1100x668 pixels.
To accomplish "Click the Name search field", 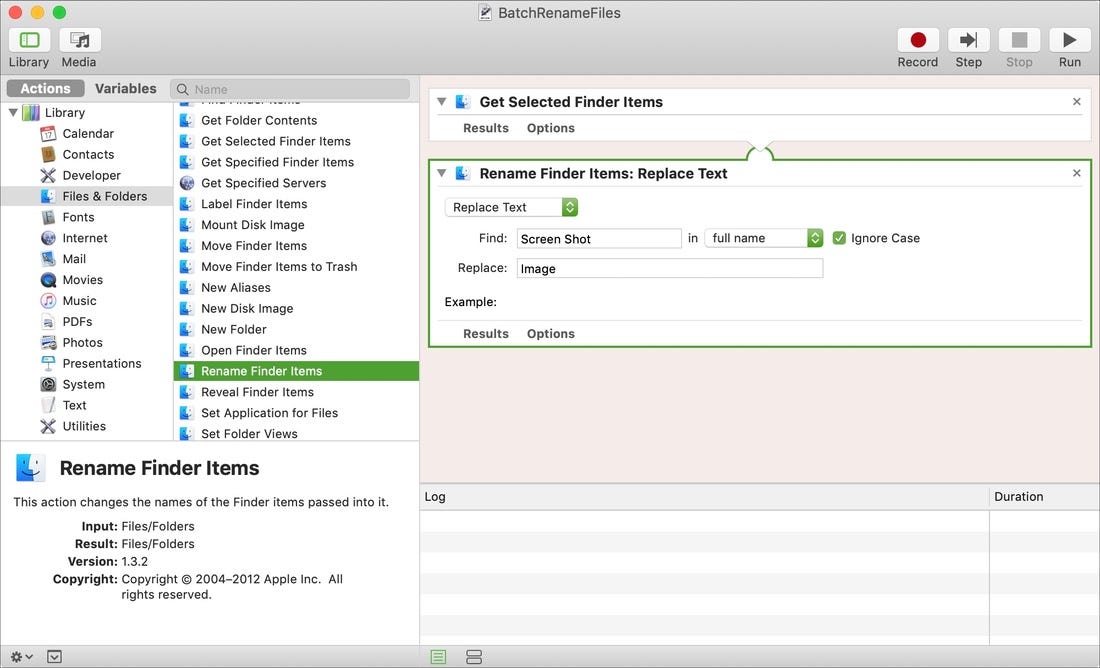I will click(290, 89).
